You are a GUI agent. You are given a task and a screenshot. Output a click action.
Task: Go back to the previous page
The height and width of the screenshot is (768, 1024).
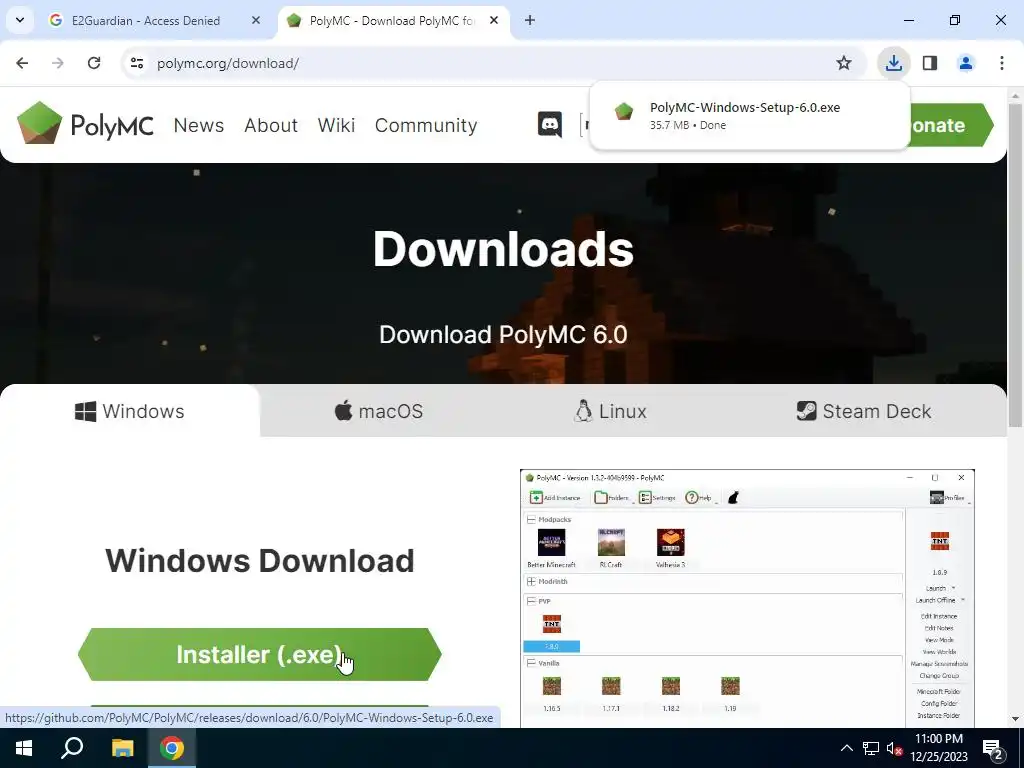22,63
